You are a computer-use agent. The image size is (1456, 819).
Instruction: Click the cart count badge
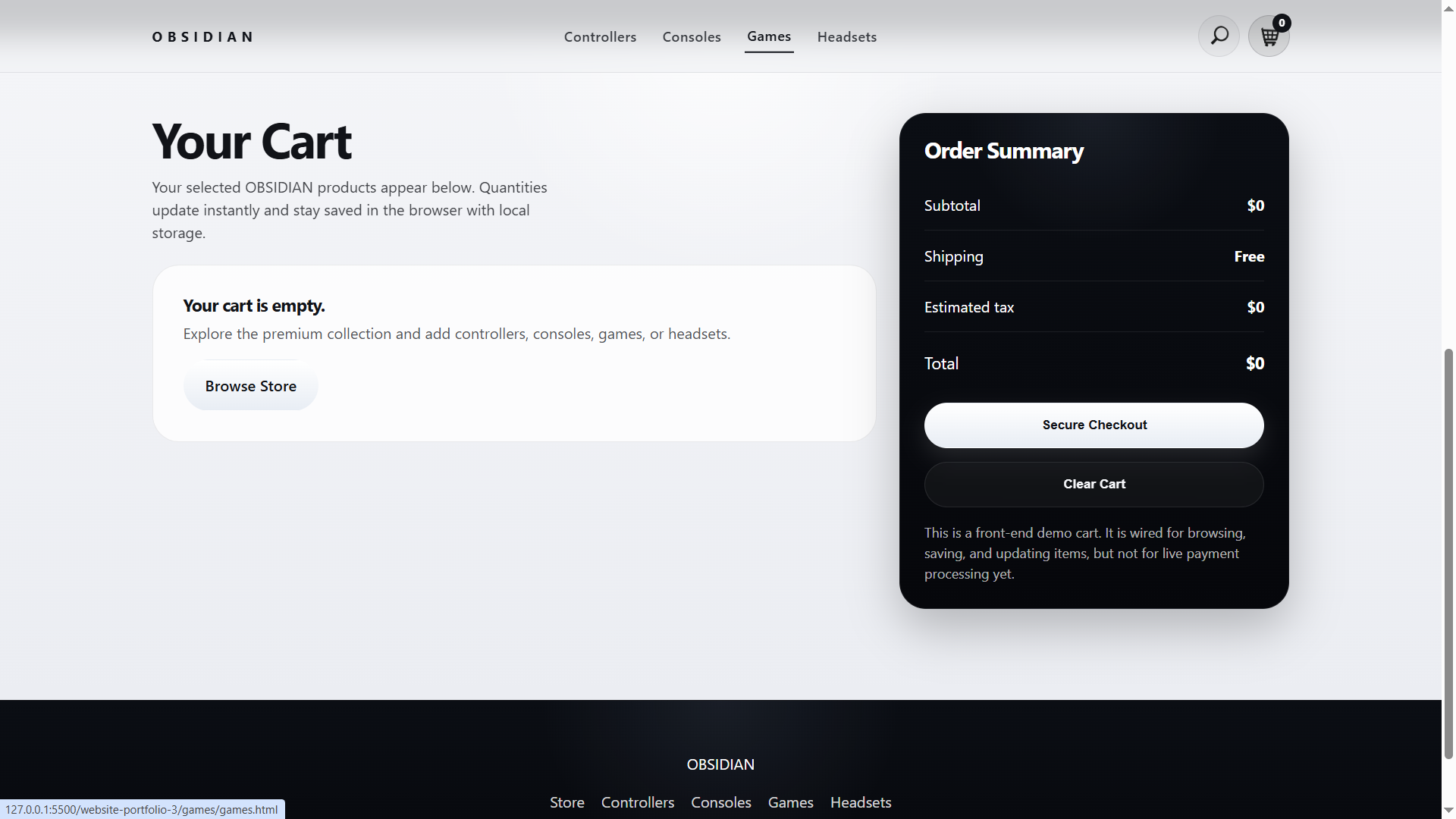point(1282,23)
